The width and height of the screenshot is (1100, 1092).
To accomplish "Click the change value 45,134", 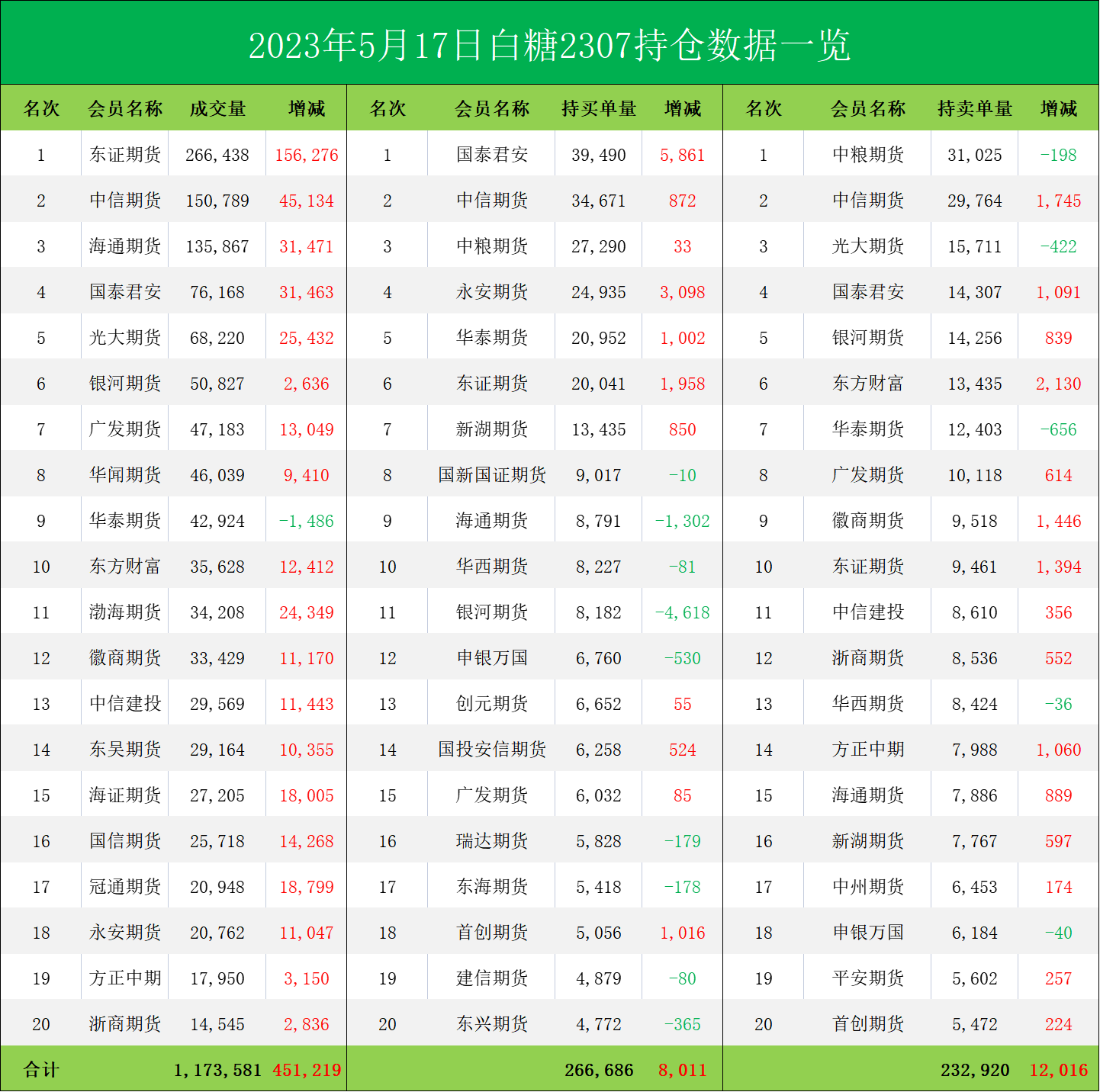I will 307,201.
